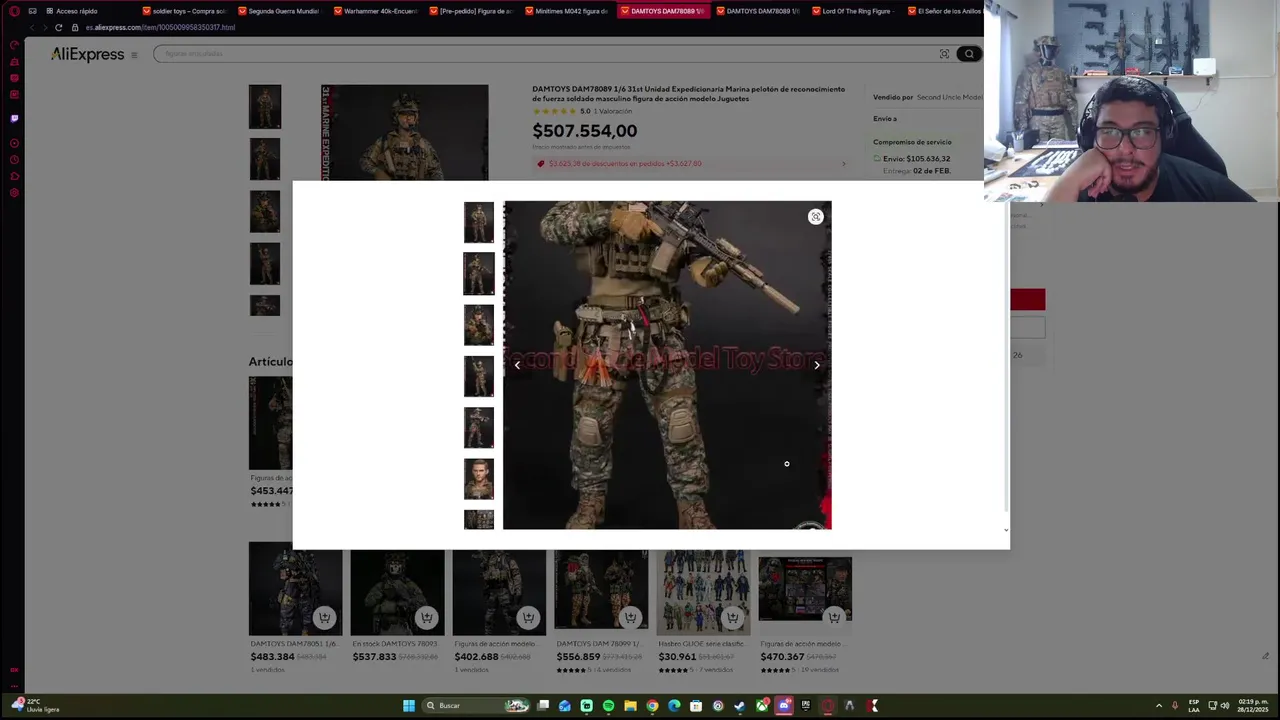Click the 'Second Uncle Model' seller link
The image size is (1280, 720).
tap(950, 97)
